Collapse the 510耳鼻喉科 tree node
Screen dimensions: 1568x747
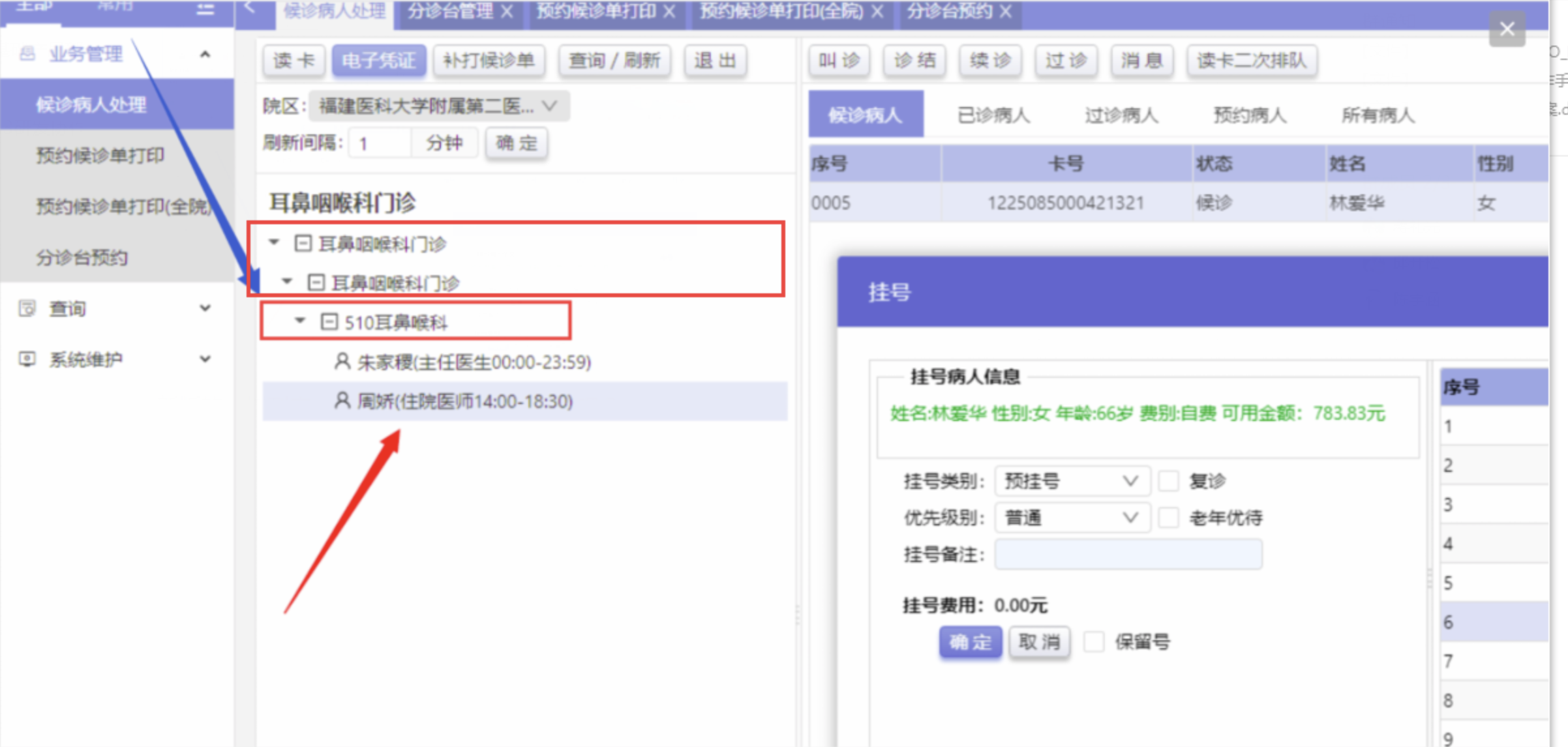click(300, 321)
